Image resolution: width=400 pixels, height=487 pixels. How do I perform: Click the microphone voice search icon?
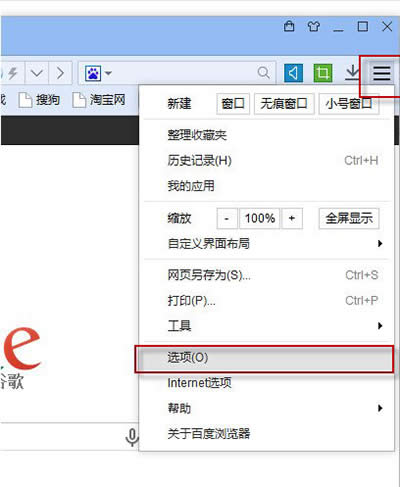pyautogui.click(x=132, y=437)
